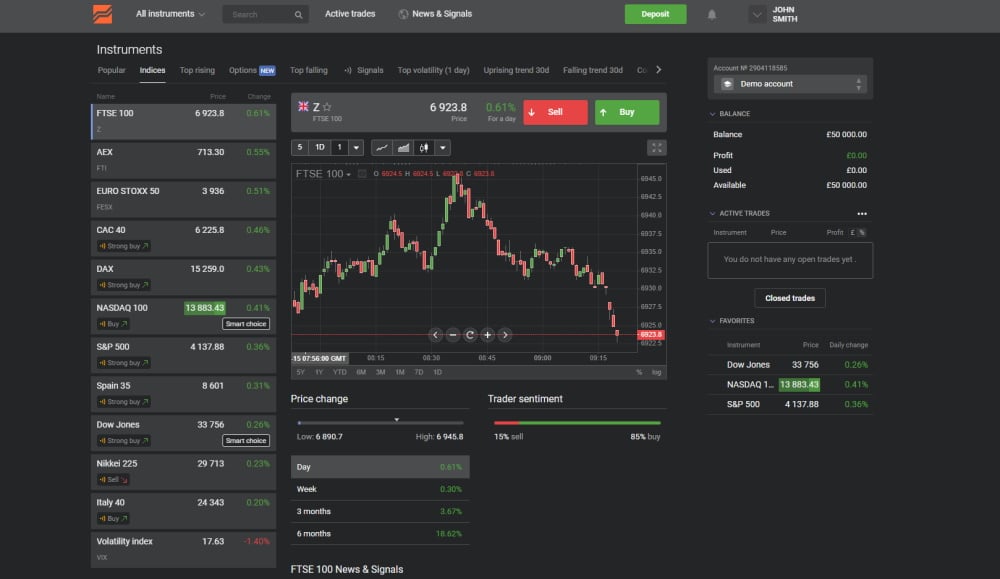Viewport: 1000px width, 579px height.
Task: Toggle profit display to percent
Action: (862, 233)
